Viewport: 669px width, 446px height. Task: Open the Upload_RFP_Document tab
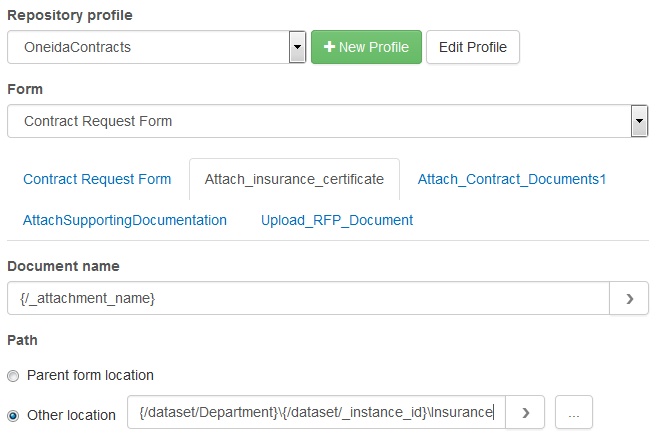(337, 220)
